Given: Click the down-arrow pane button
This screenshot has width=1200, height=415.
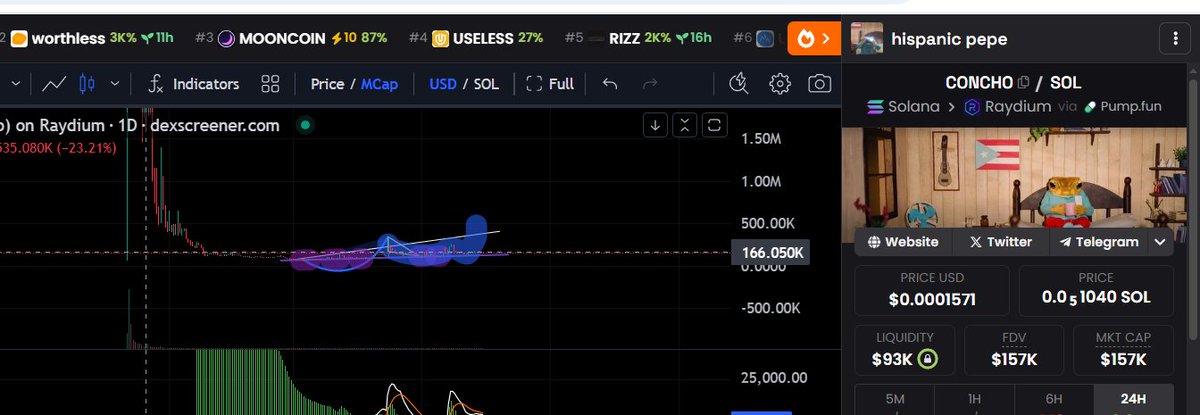Looking at the screenshot, I should 655,125.
